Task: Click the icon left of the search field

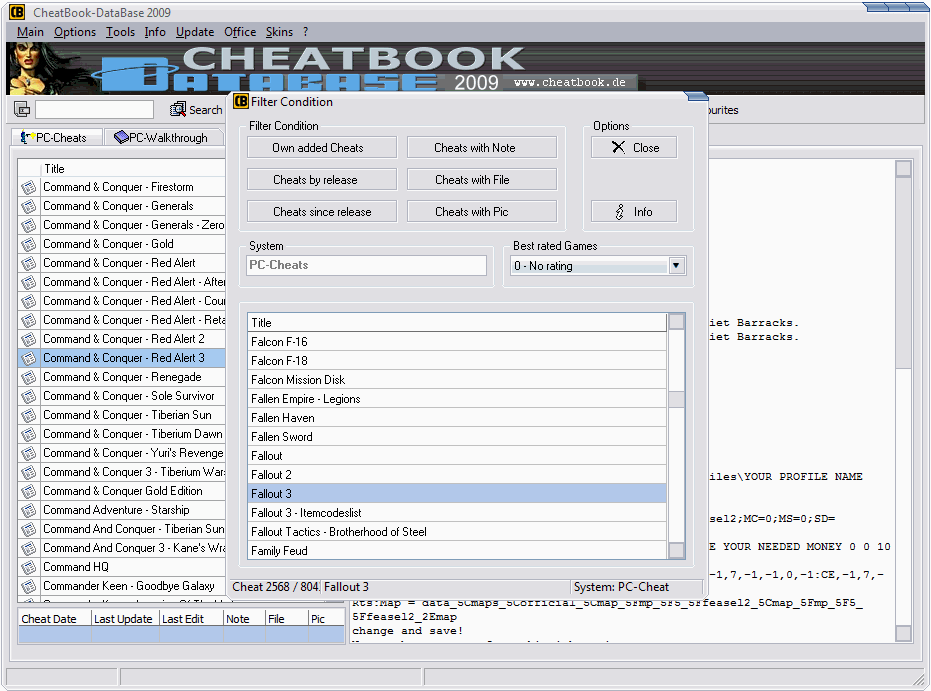Action: (22, 109)
